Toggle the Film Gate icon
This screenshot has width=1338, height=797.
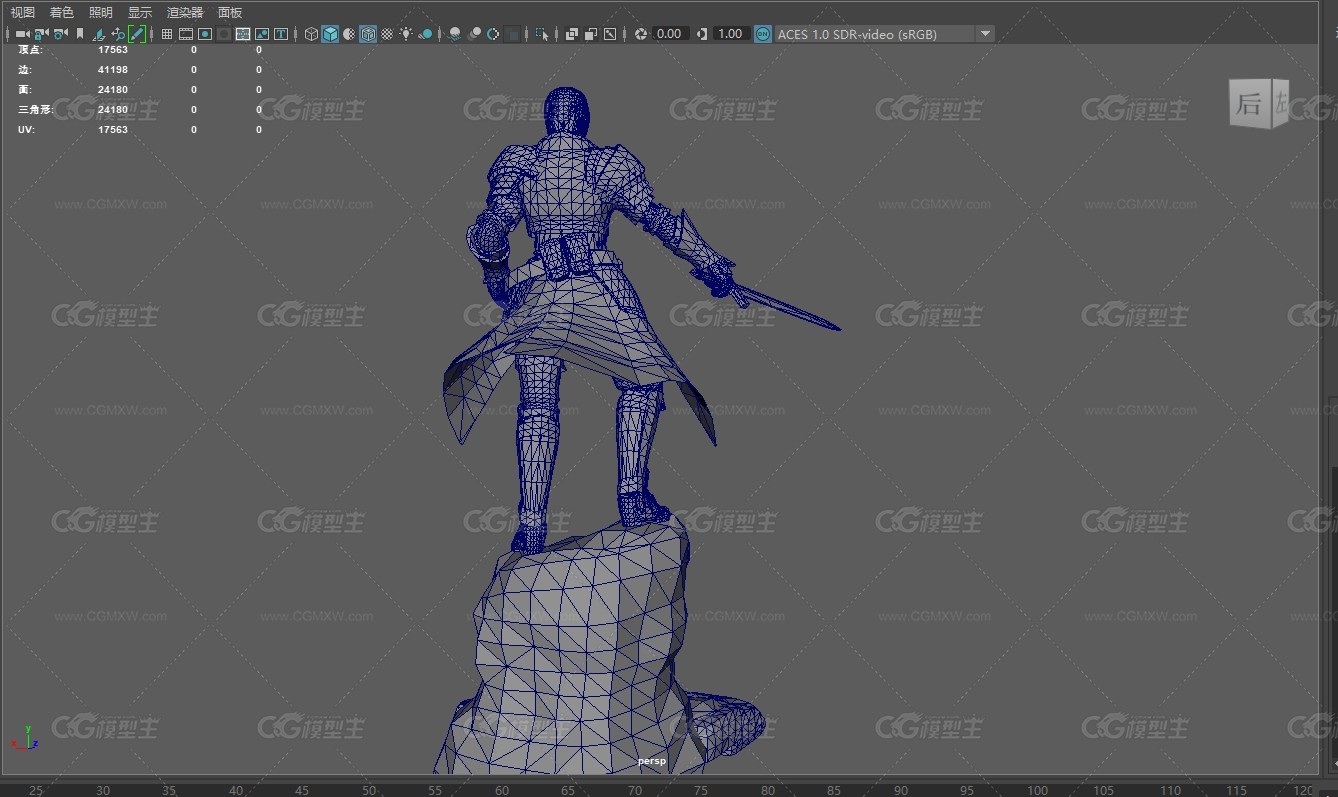pyautogui.click(x=186, y=34)
